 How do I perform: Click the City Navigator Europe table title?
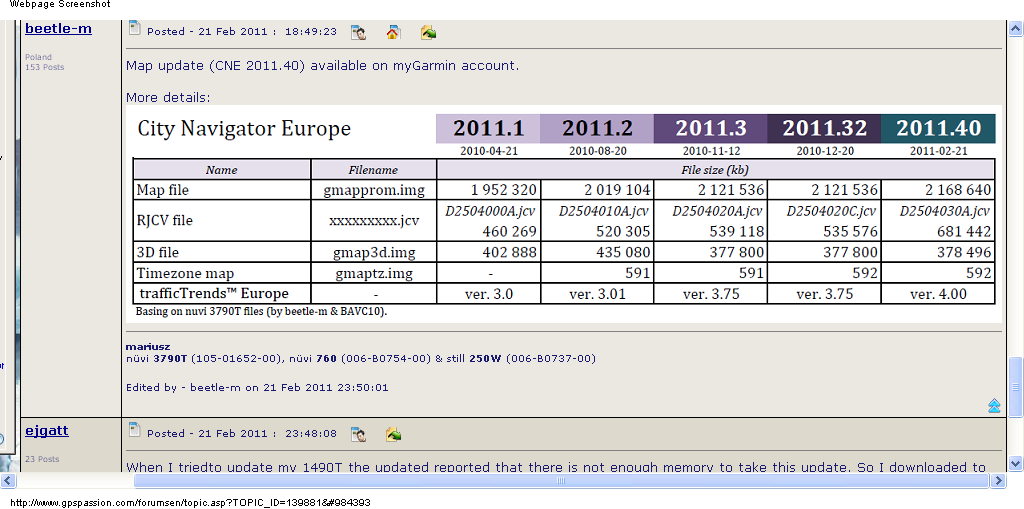[x=244, y=129]
